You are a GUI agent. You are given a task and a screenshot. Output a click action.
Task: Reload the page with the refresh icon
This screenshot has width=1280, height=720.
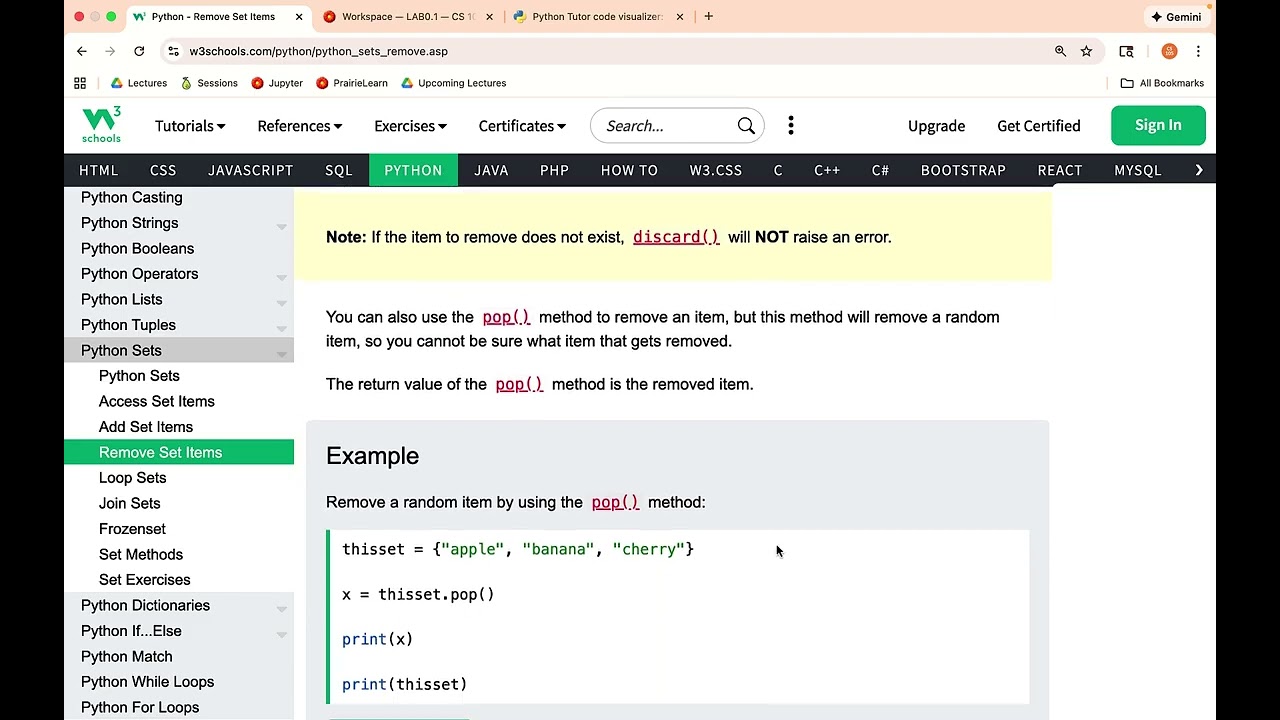pyautogui.click(x=139, y=51)
